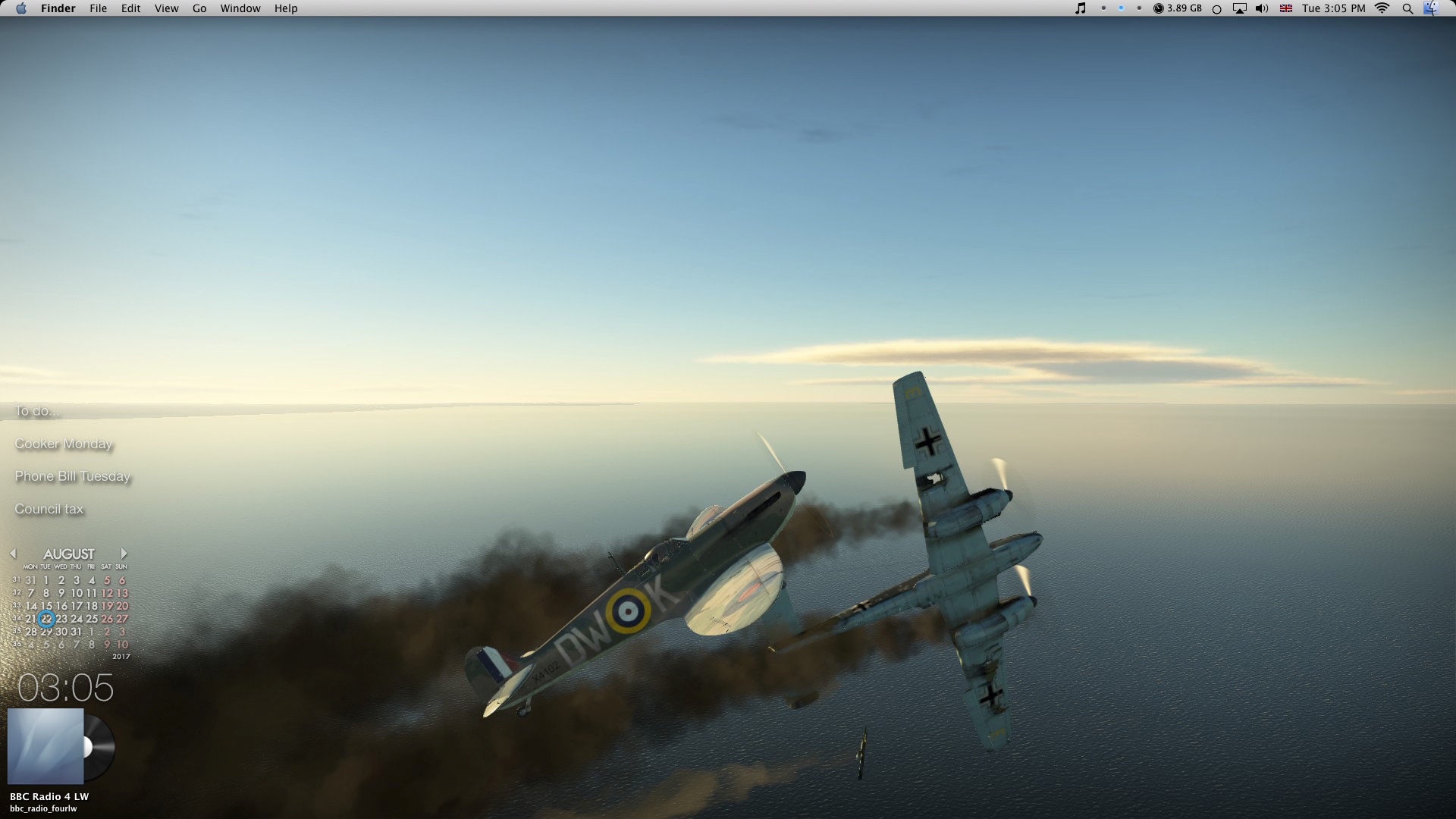Viewport: 1456px width, 819px height.
Task: Click the Tue 3:05 PM clock
Action: click(1334, 8)
